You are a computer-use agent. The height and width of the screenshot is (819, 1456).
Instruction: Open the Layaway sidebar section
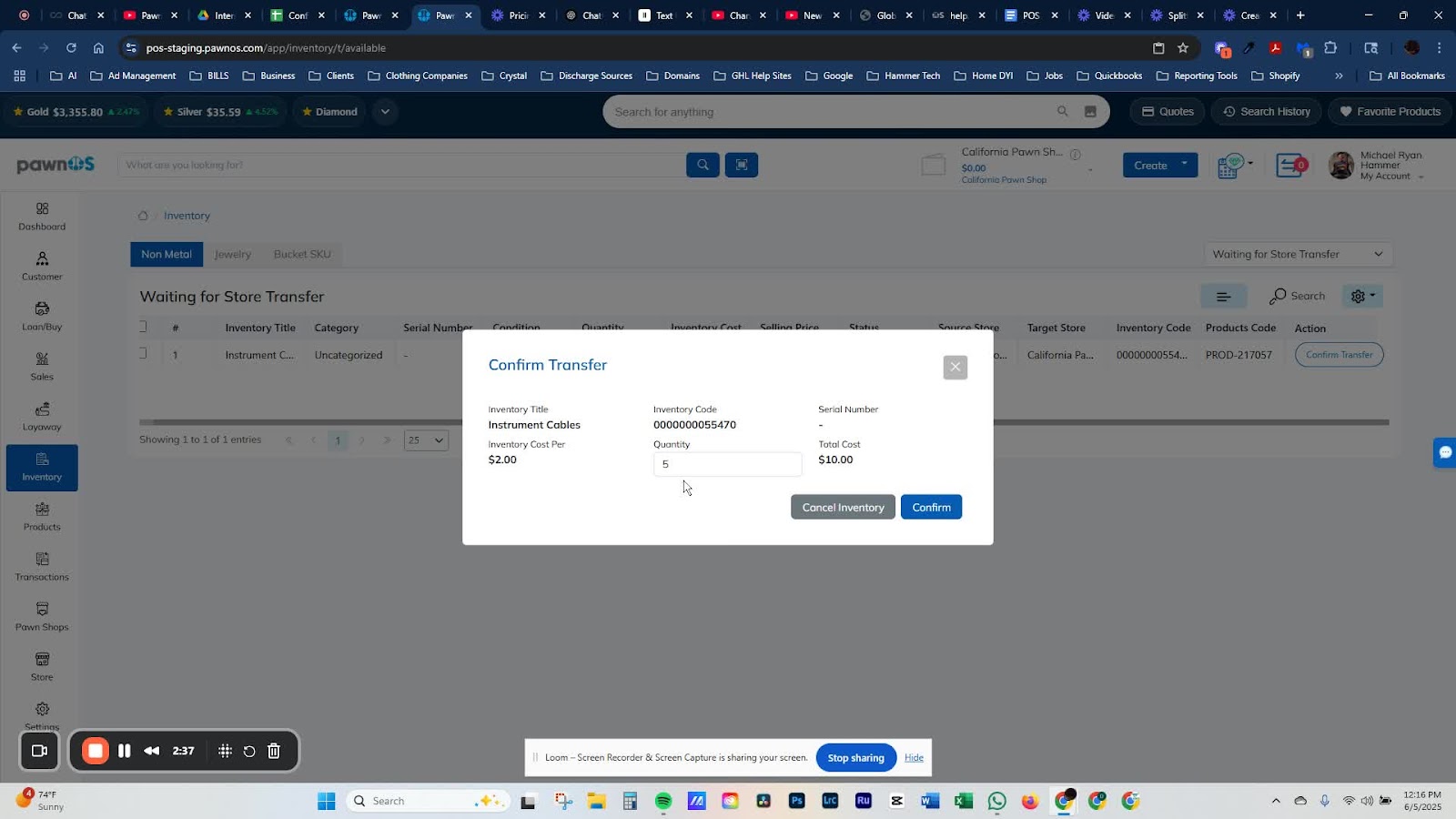click(x=42, y=417)
